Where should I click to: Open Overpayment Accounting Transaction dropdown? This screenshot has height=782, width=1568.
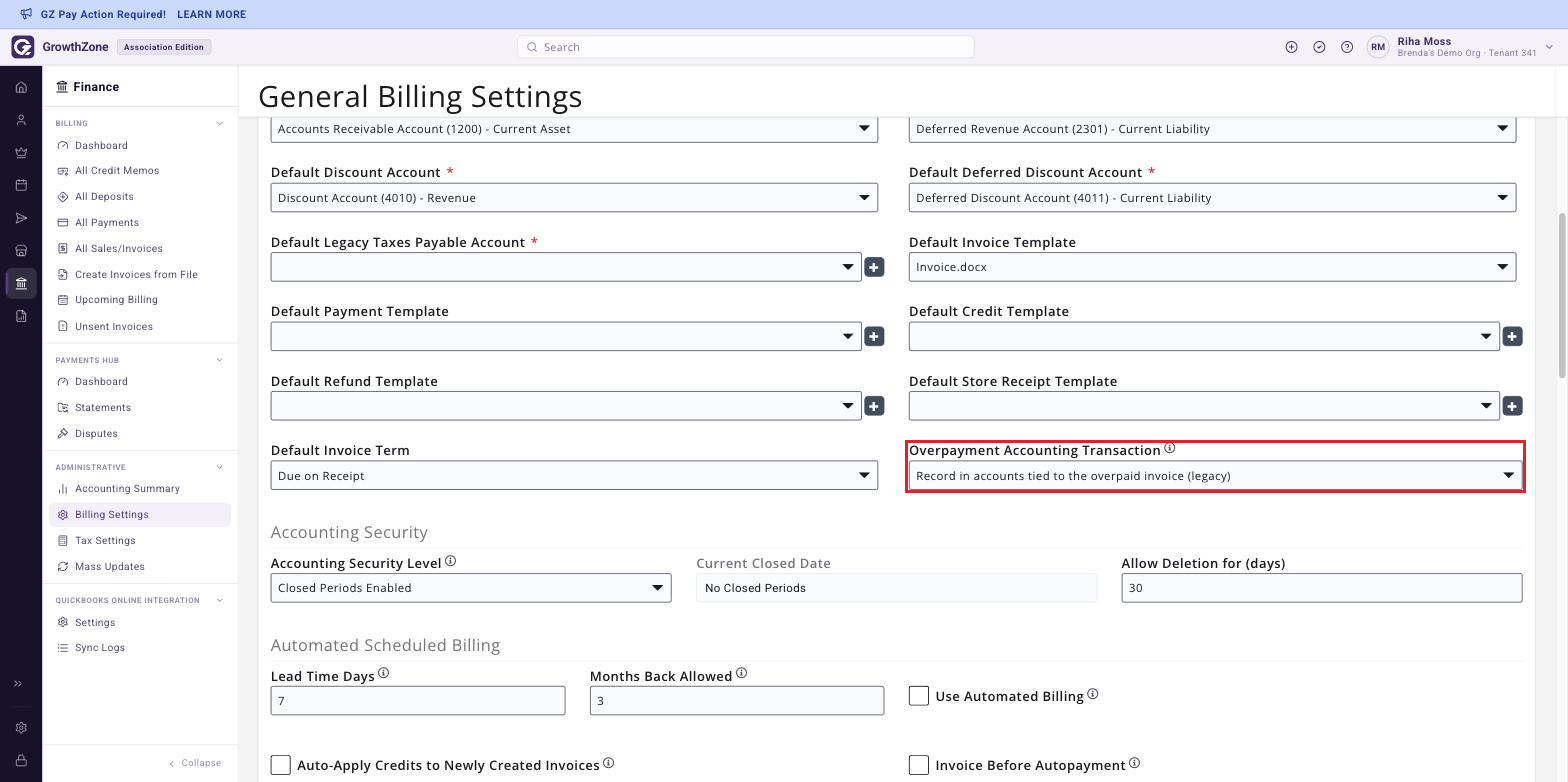click(1215, 475)
